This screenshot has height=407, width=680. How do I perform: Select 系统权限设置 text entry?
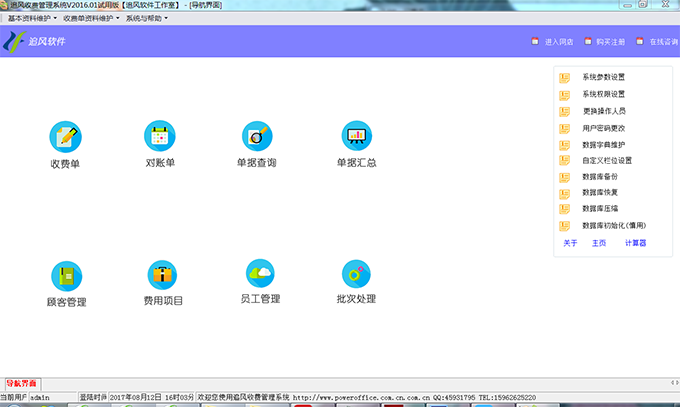[x=603, y=94]
